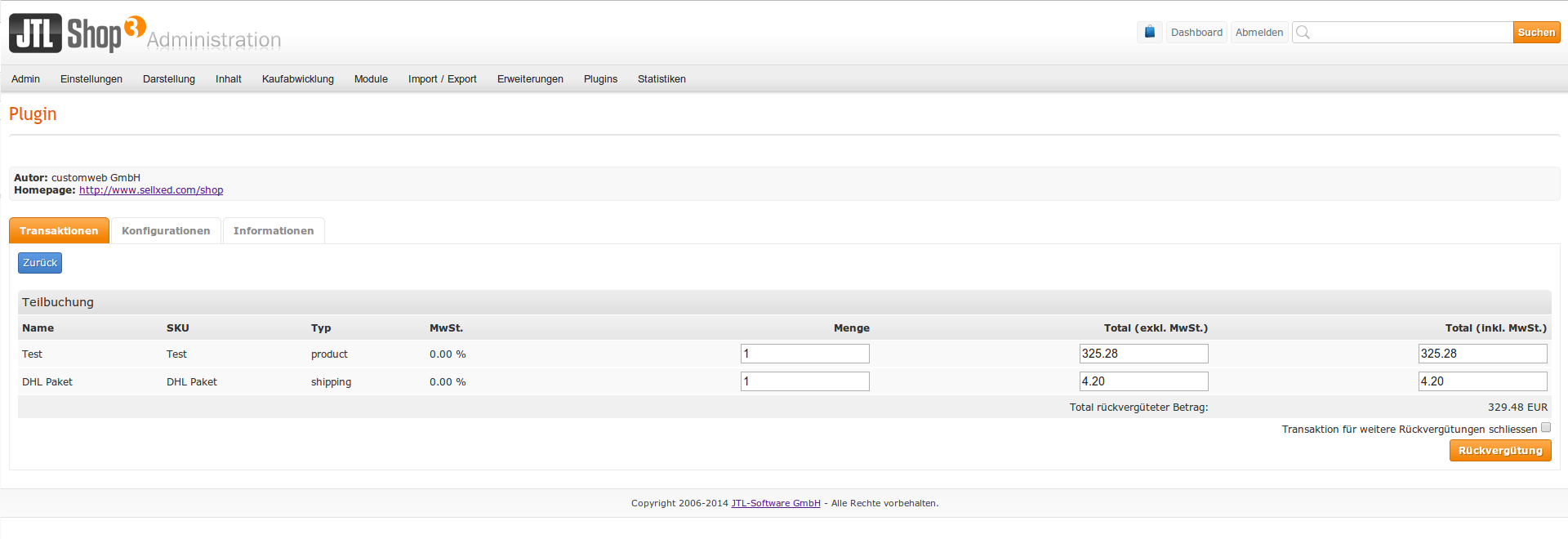1568x539 pixels.
Task: Switch to the Konfigurationen tab
Action: click(166, 231)
